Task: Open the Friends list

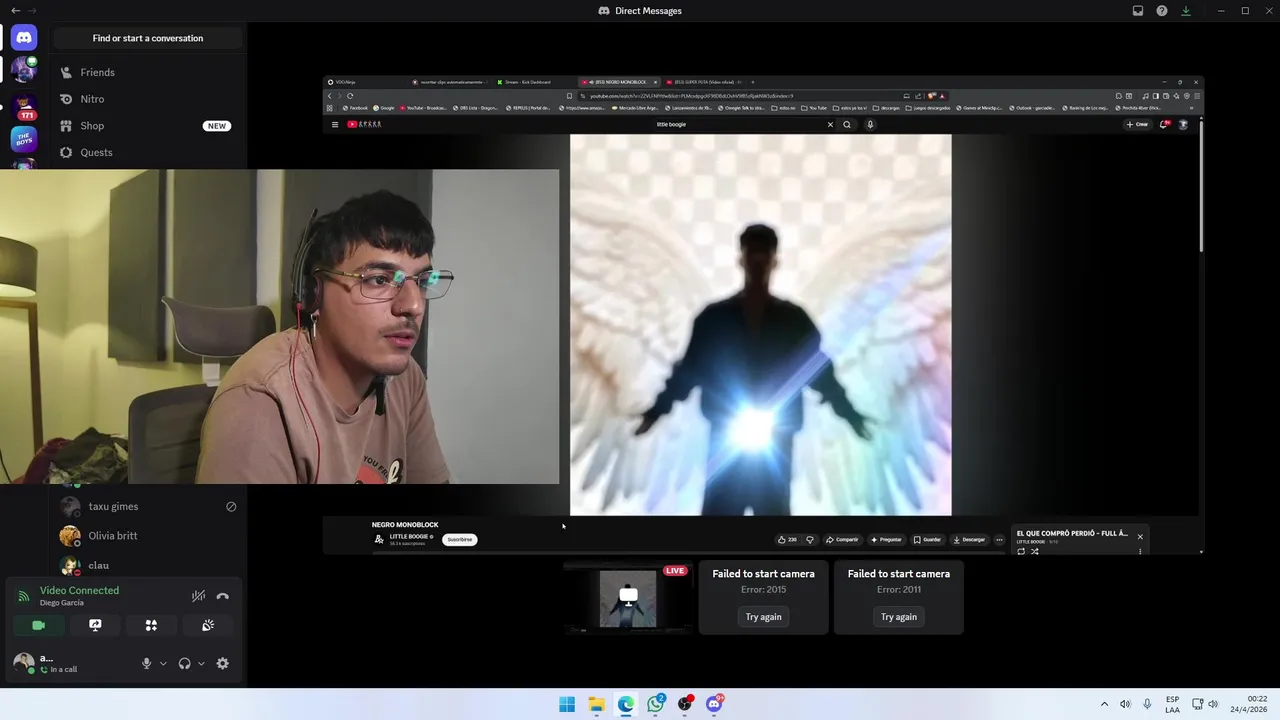Action: [x=148, y=72]
